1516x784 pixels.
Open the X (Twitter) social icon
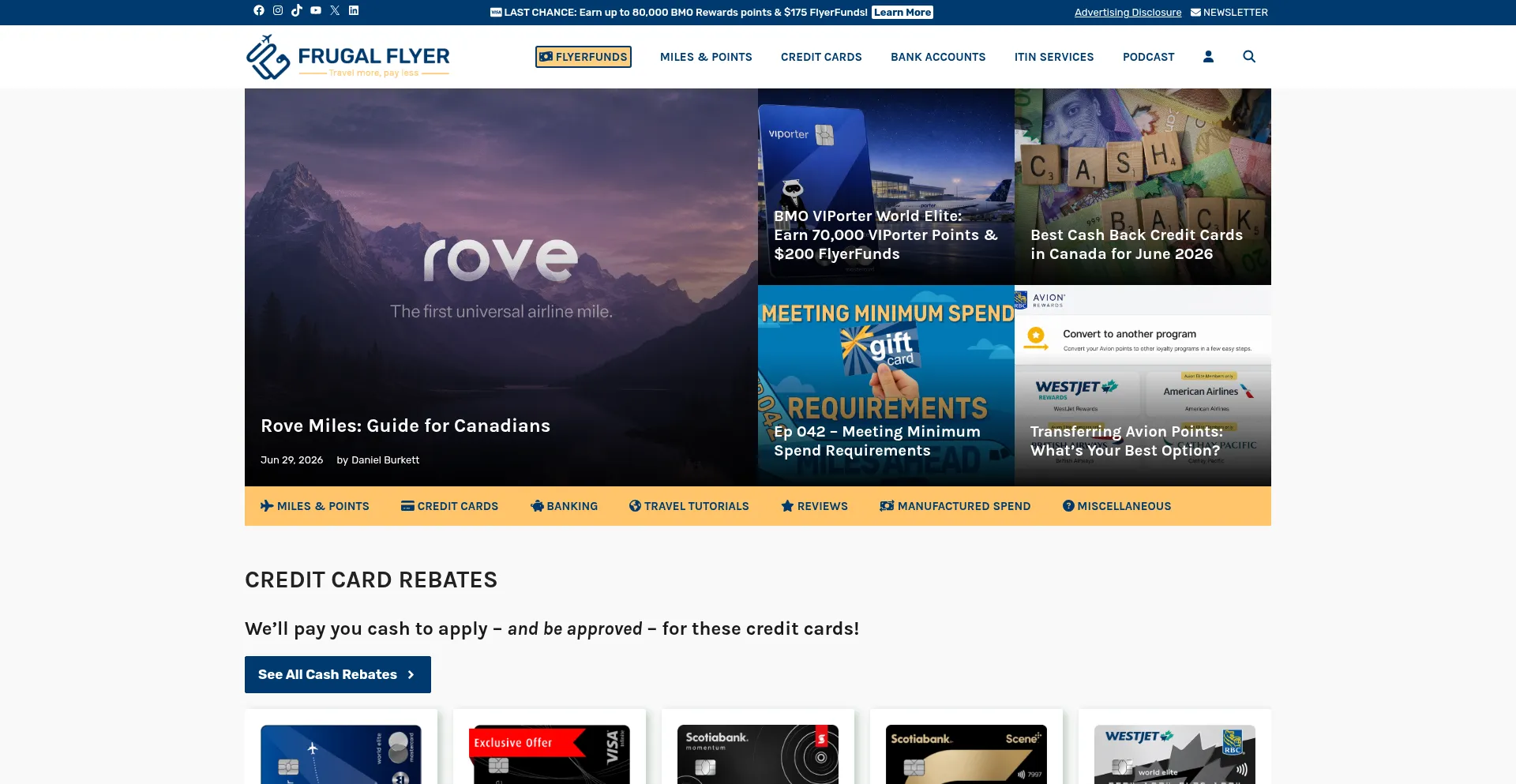pos(335,10)
